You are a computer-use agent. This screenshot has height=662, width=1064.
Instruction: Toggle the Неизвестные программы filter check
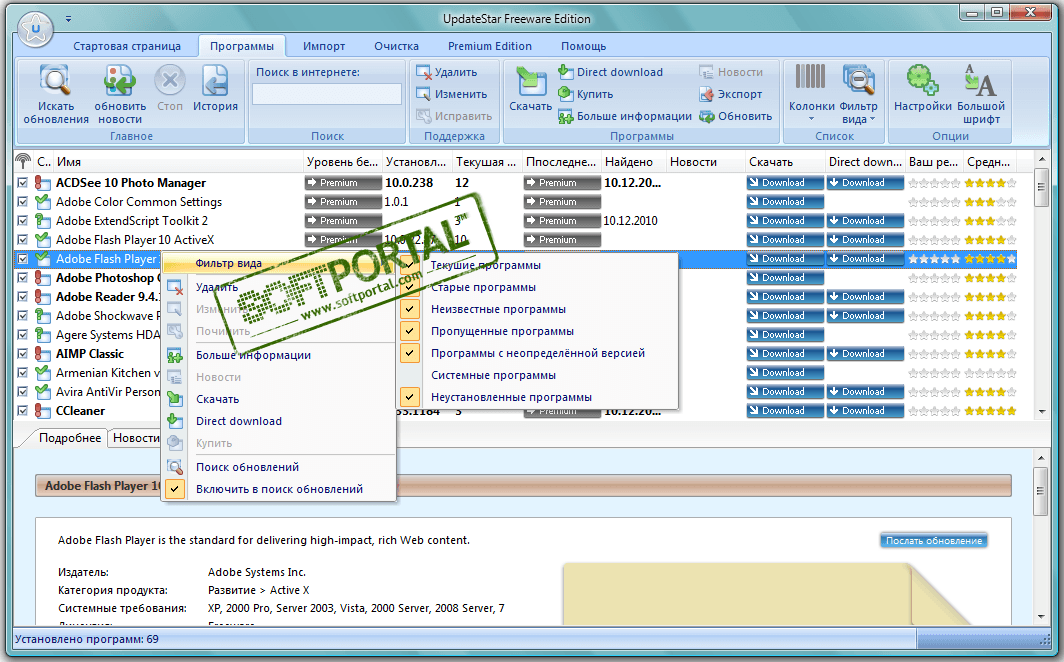click(410, 309)
